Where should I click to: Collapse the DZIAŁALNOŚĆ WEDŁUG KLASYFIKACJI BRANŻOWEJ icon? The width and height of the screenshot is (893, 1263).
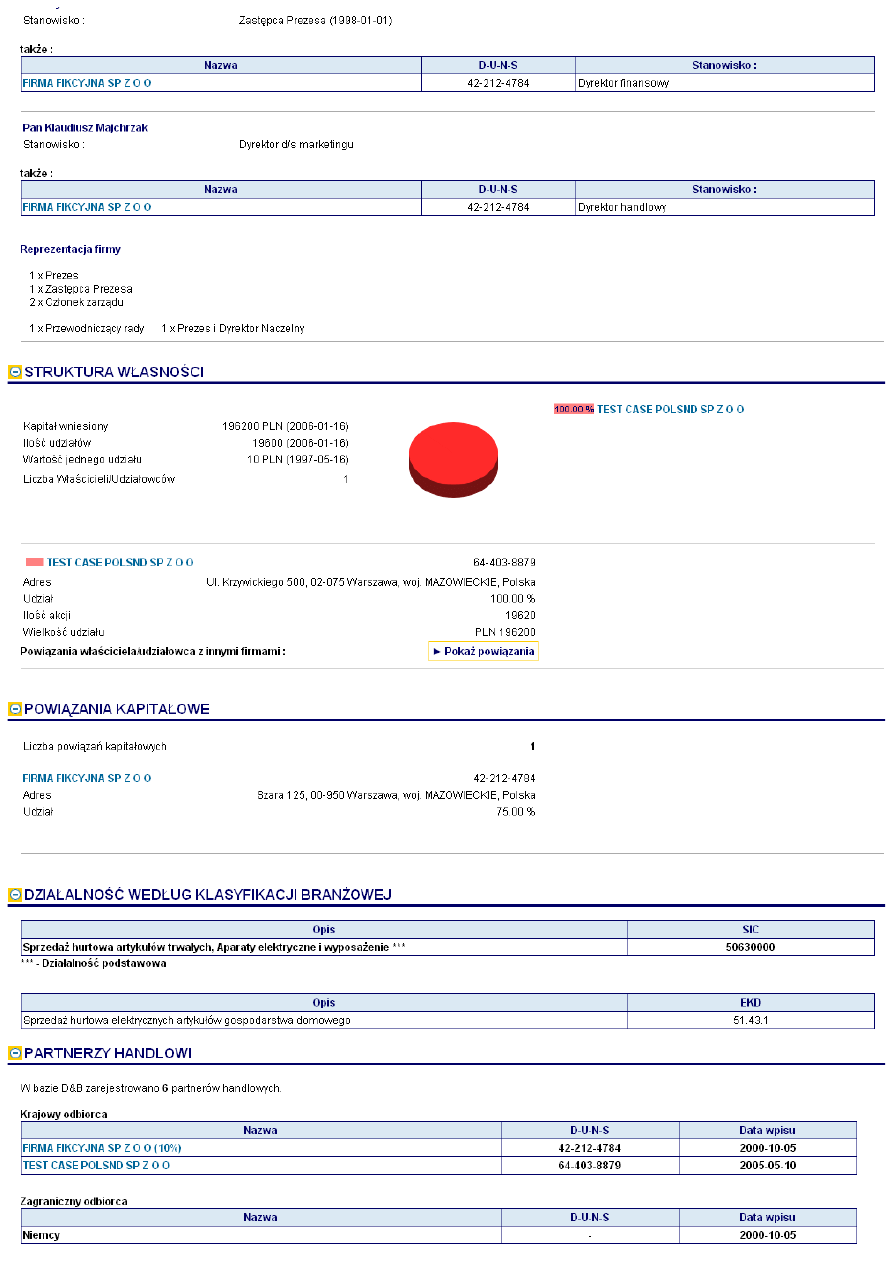pos(15,894)
